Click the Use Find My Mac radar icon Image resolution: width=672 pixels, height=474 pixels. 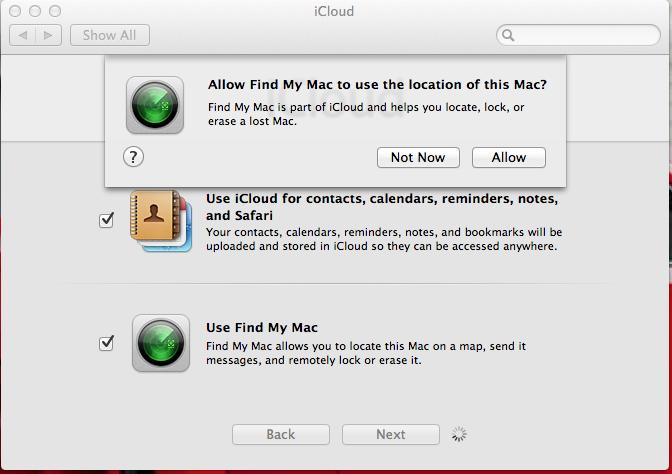coord(161,343)
